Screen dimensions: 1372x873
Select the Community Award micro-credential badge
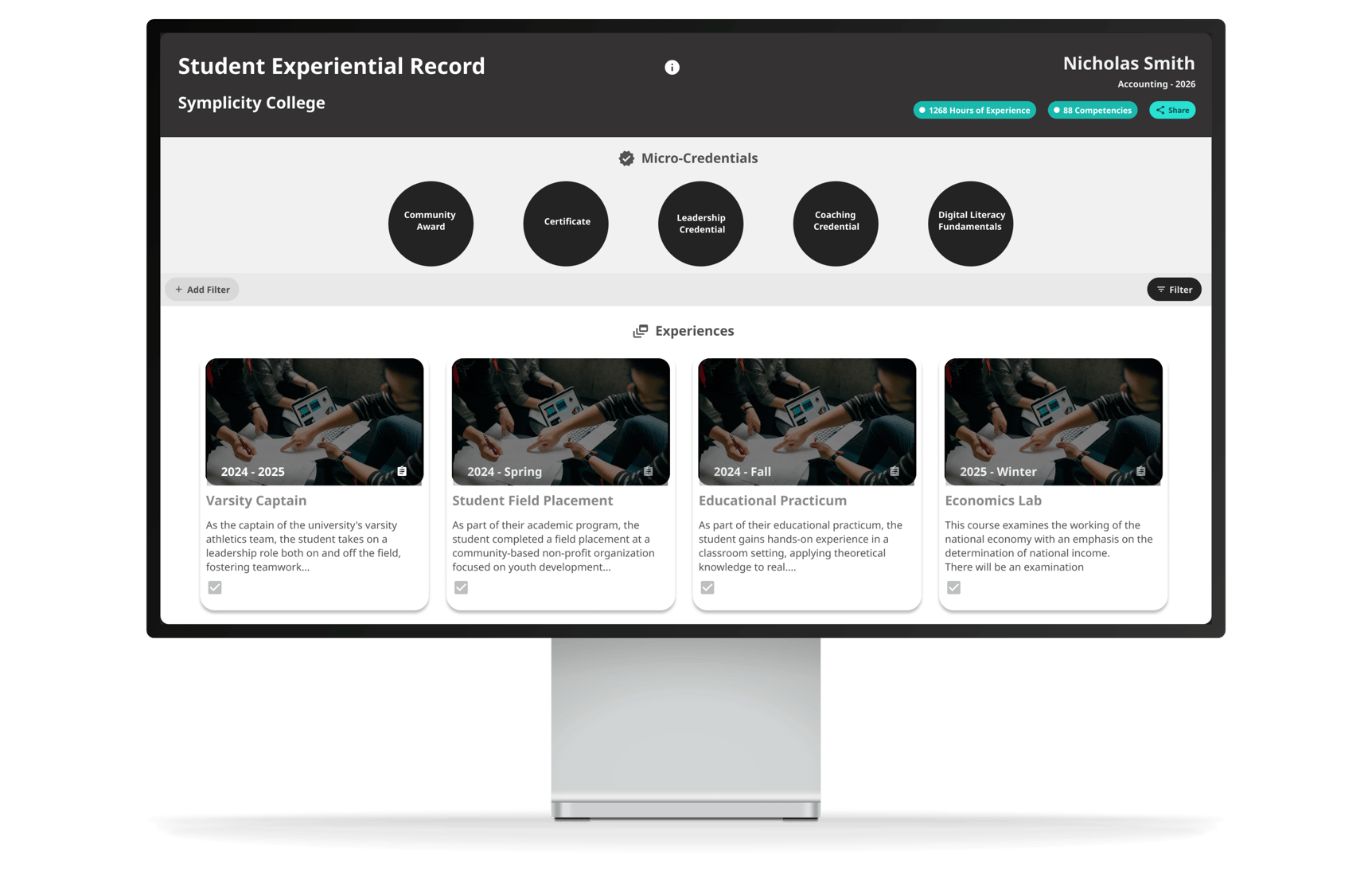coord(431,224)
